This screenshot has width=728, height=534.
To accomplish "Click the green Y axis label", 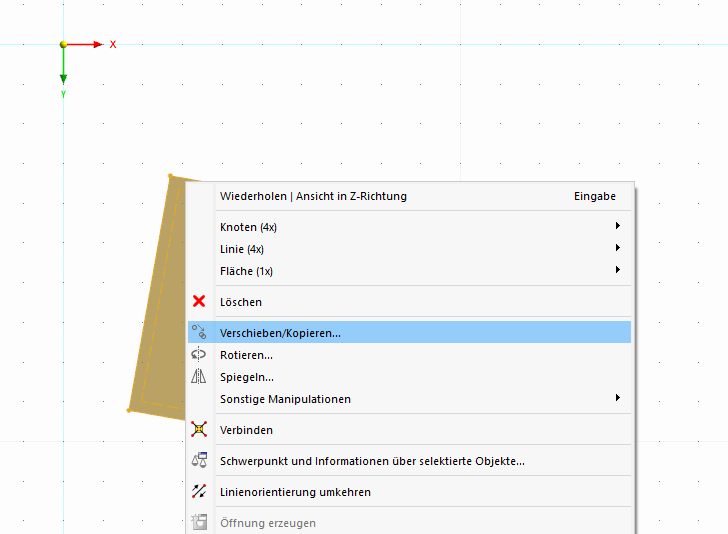I will pyautogui.click(x=64, y=94).
